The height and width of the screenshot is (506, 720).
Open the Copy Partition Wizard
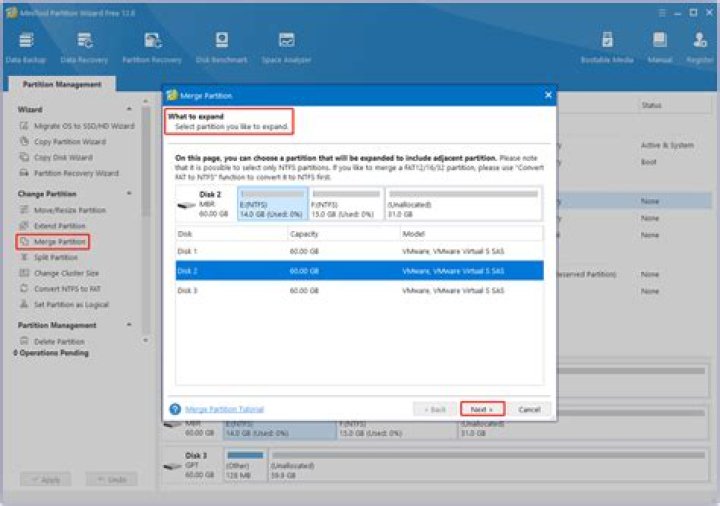tap(70, 142)
